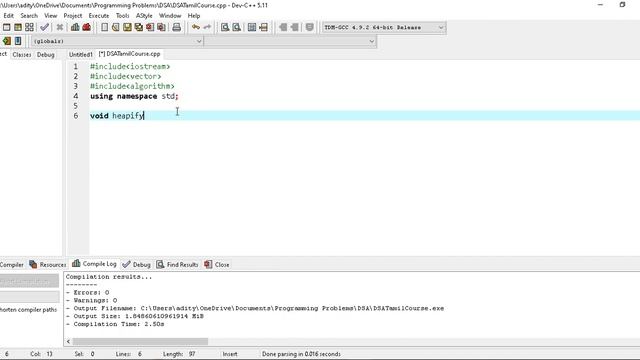
Task: Open the bottom Debug tab with checkmark
Action: [137, 264]
